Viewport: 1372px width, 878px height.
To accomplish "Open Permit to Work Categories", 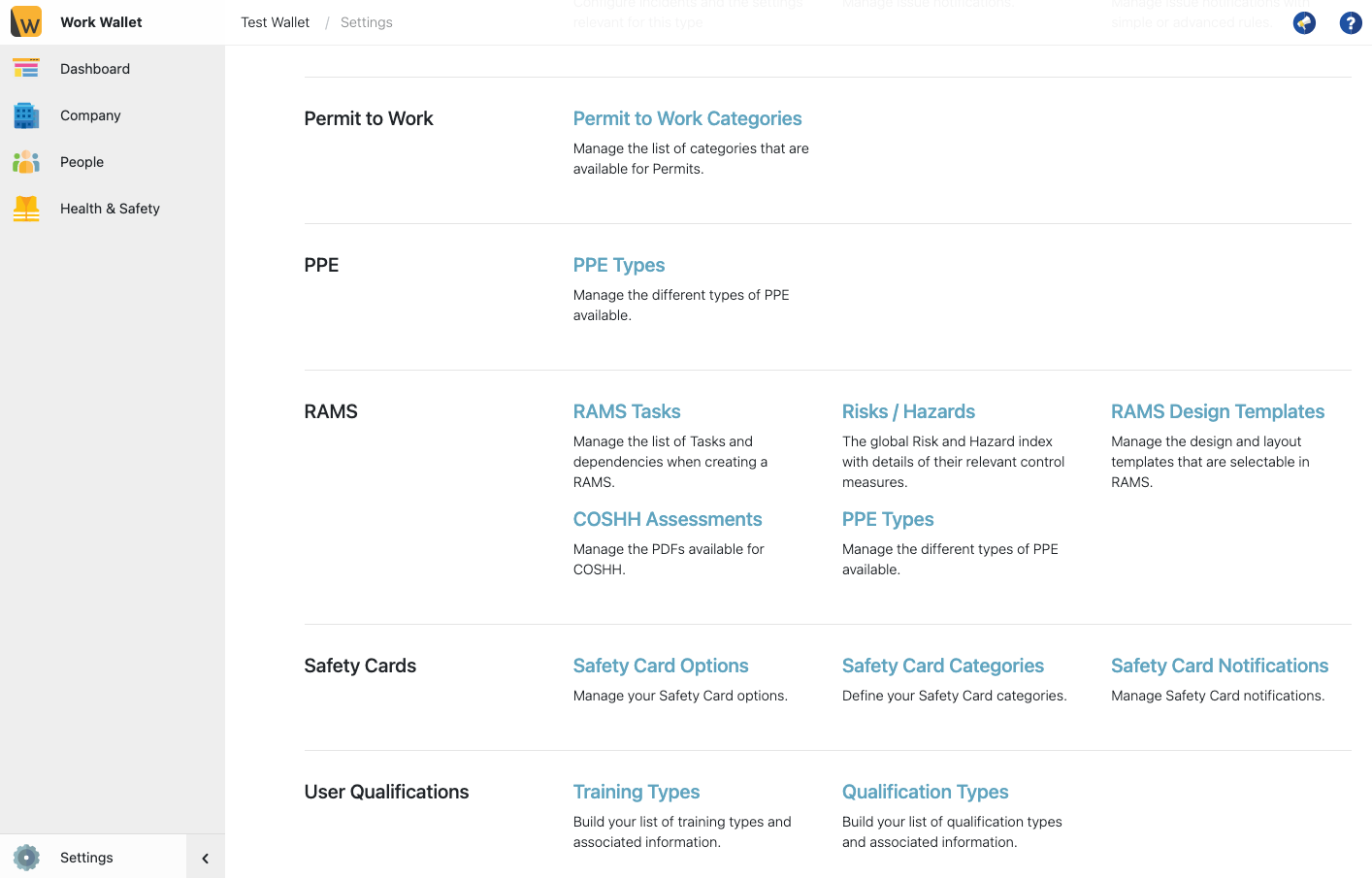I will (x=687, y=118).
